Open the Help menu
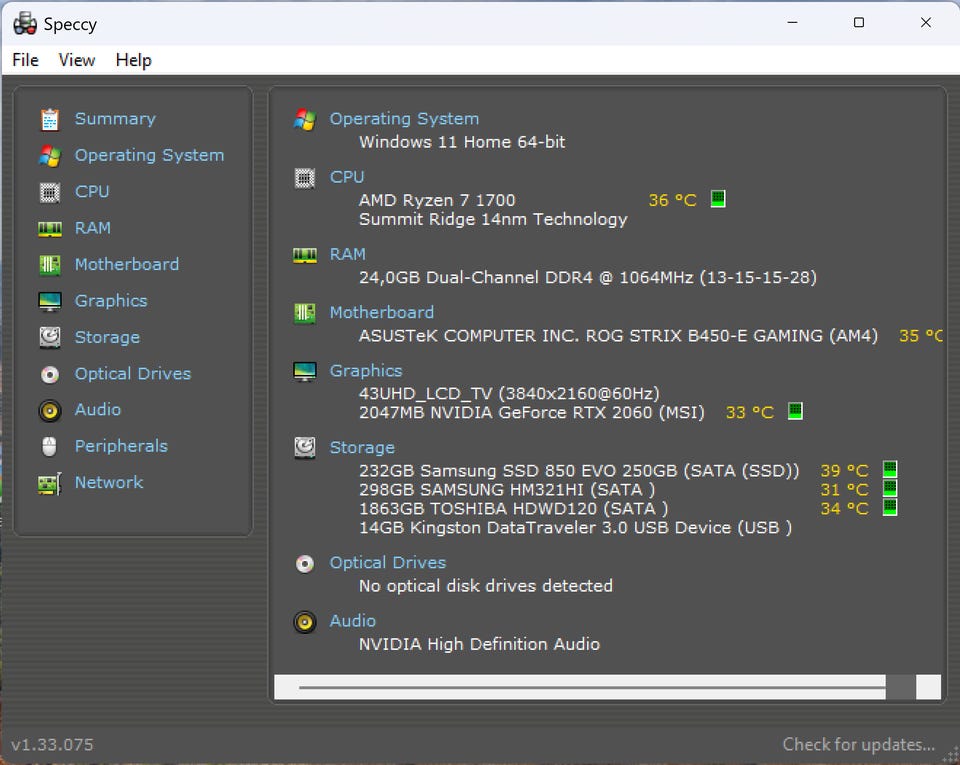960x765 pixels. pos(133,60)
